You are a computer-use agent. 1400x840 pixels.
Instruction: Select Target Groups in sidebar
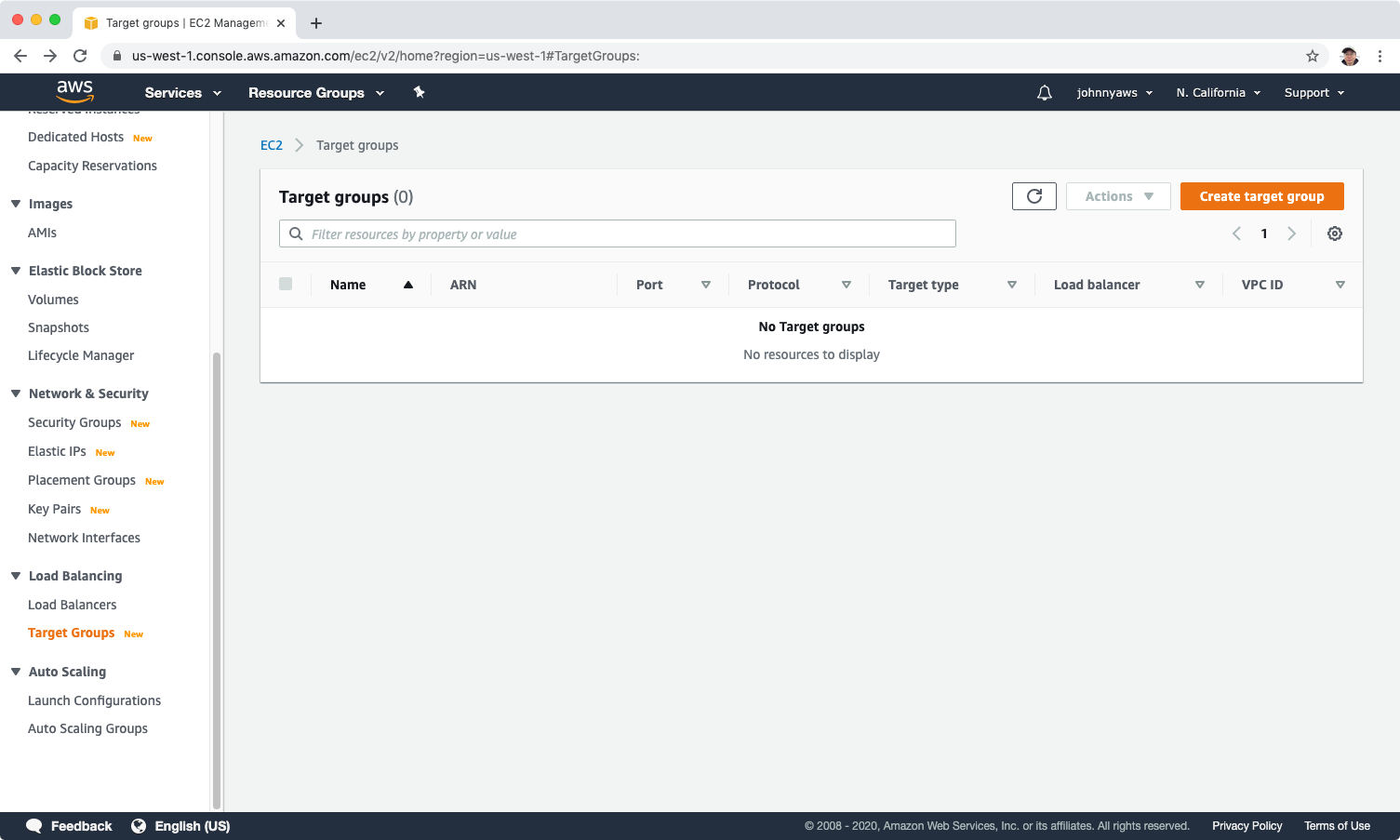click(x=72, y=633)
